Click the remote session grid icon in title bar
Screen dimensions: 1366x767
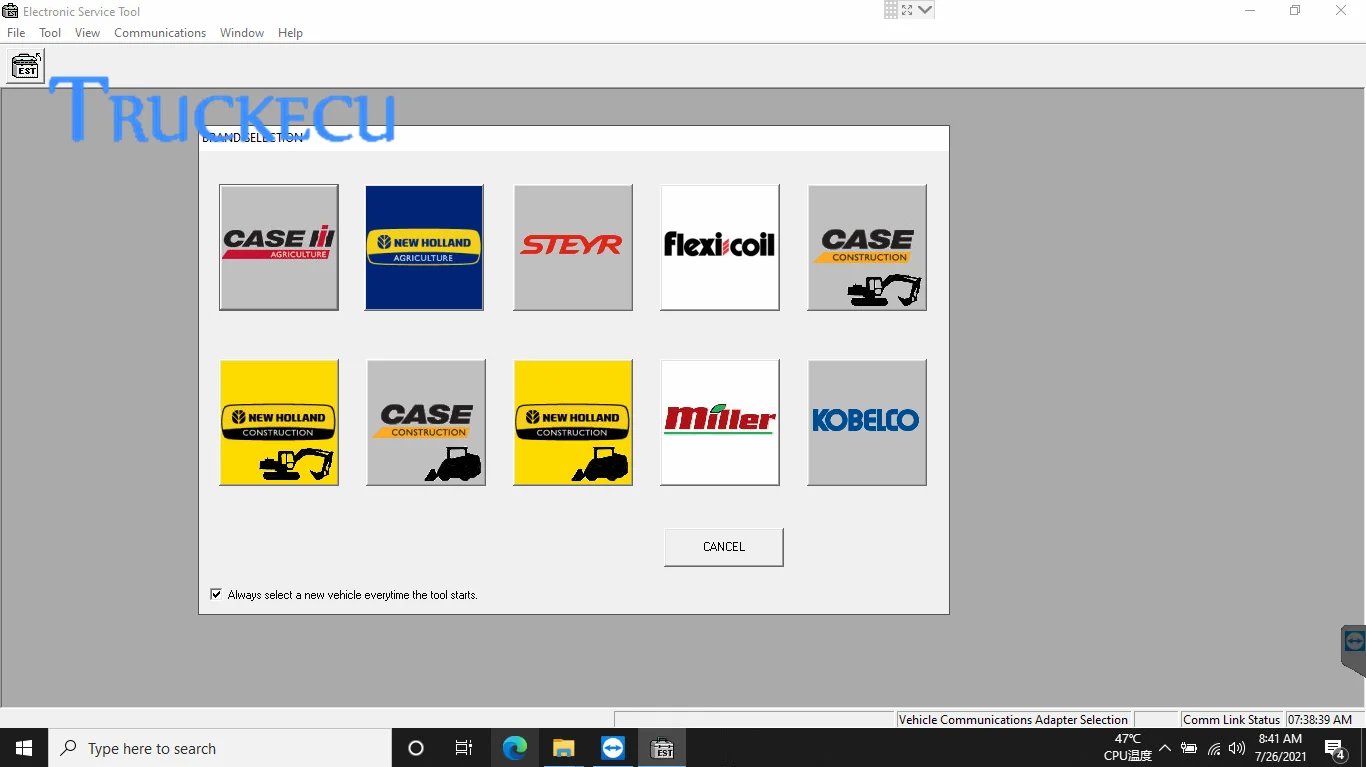(x=891, y=10)
